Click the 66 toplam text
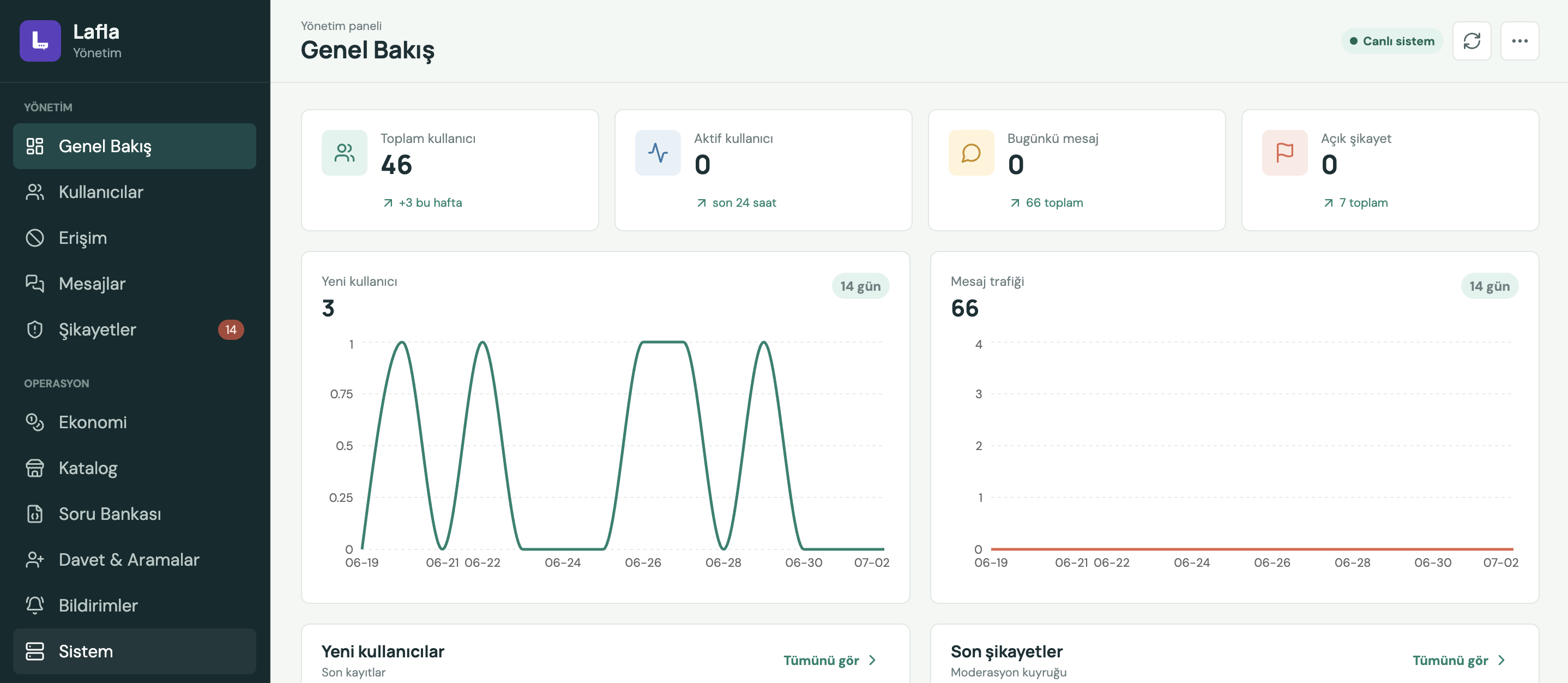This screenshot has width=1568, height=683. coord(1054,203)
